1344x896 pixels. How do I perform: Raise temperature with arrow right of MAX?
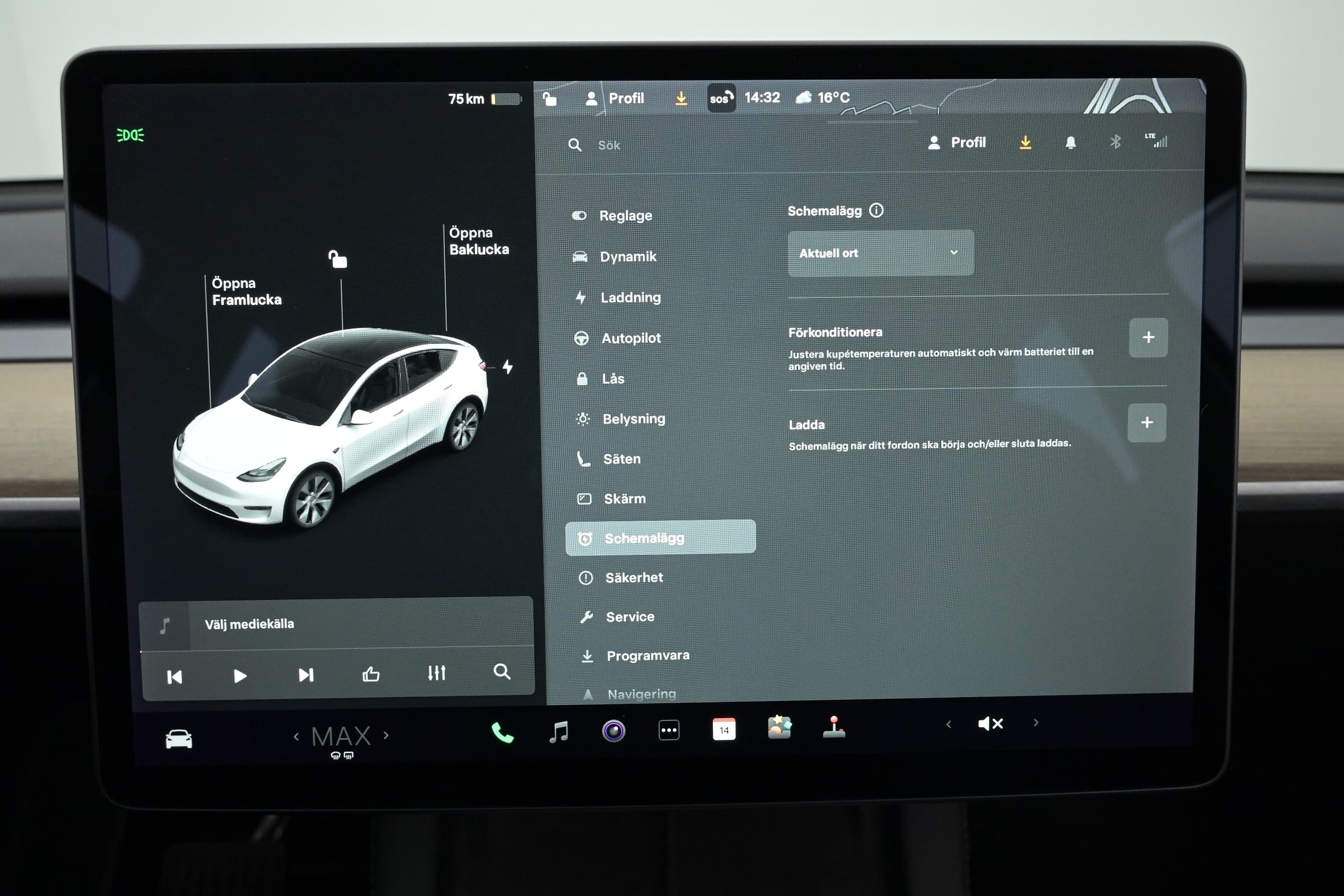[x=387, y=735]
